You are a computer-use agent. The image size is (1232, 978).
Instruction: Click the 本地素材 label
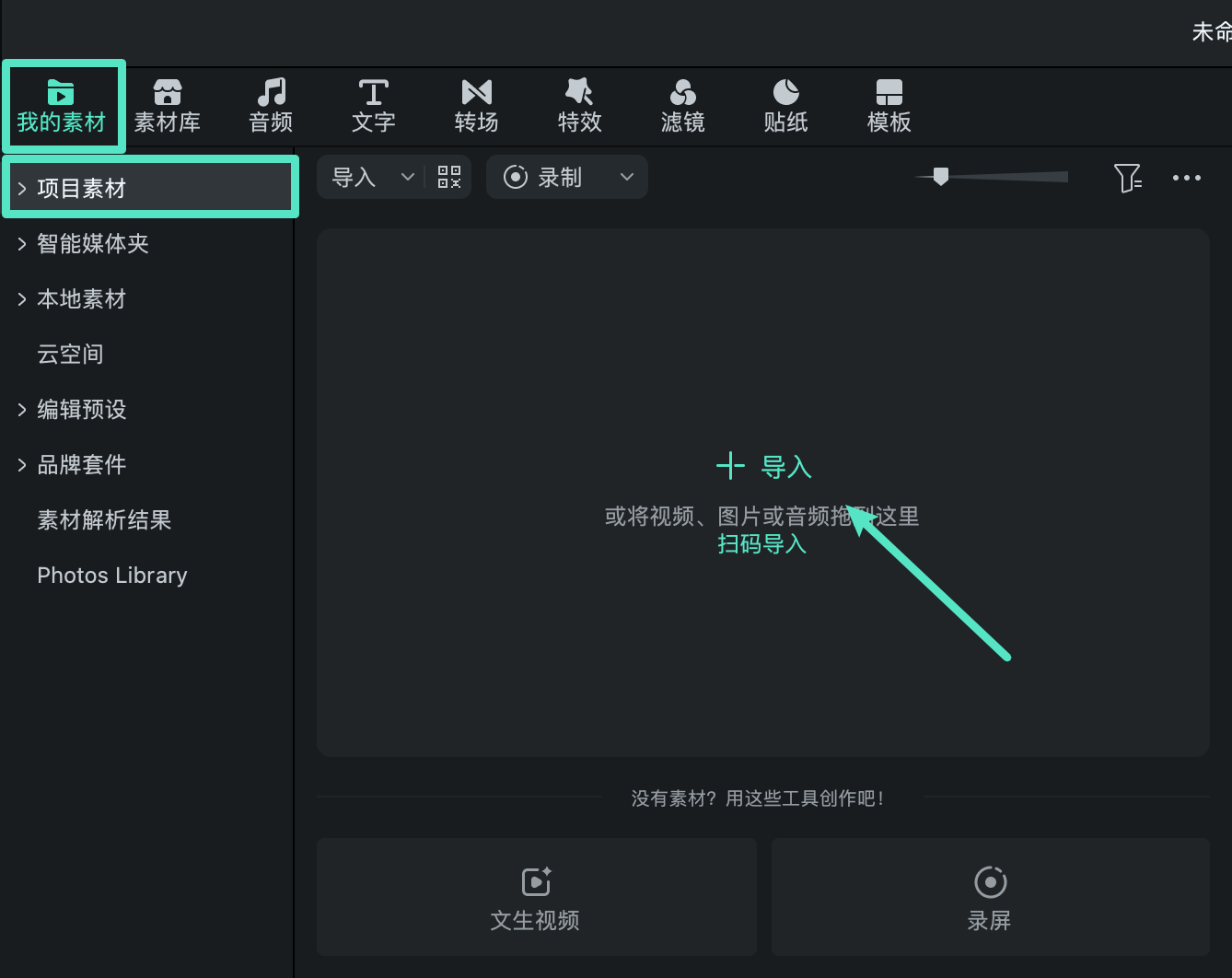[81, 299]
